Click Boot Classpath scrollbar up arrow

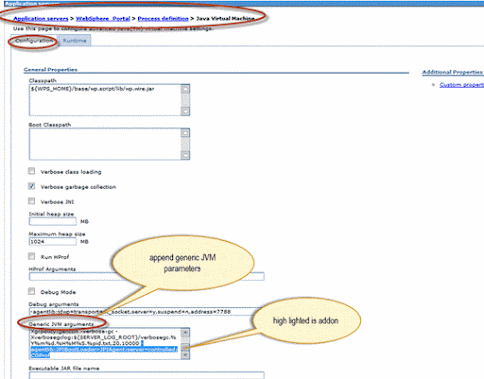click(185, 133)
